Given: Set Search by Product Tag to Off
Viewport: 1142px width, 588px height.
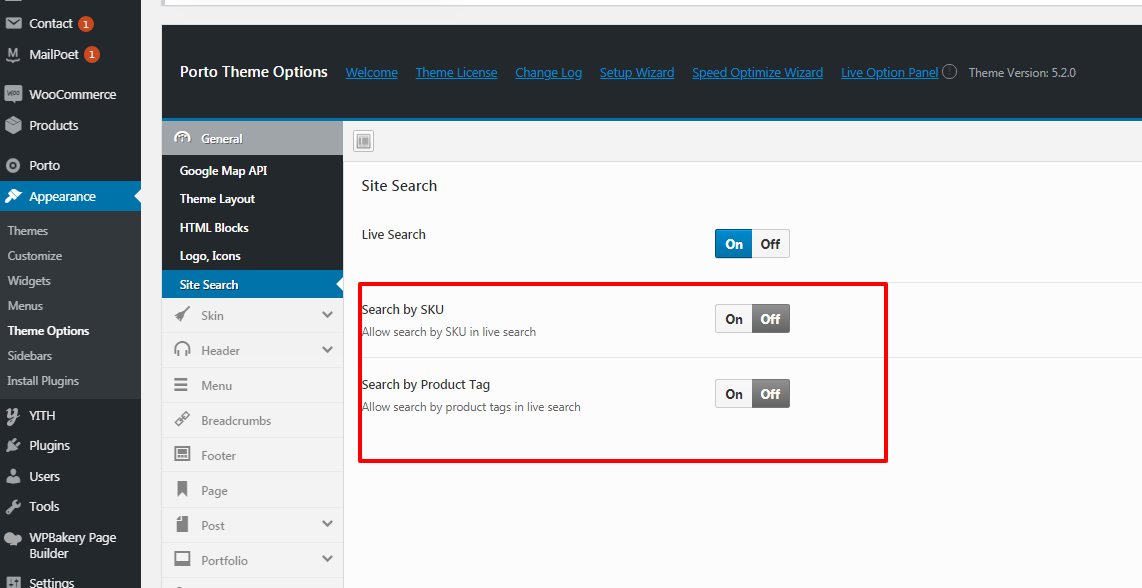Looking at the screenshot, I should (771, 394).
